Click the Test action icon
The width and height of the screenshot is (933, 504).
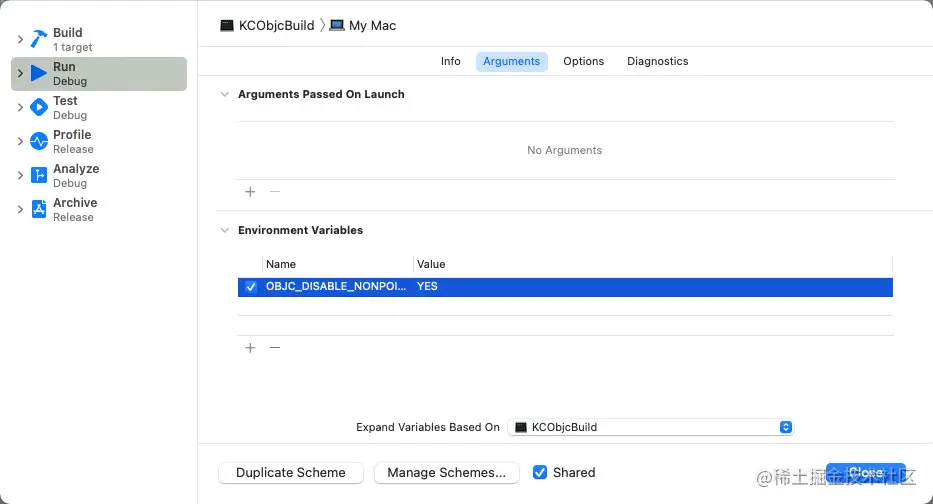click(39, 107)
